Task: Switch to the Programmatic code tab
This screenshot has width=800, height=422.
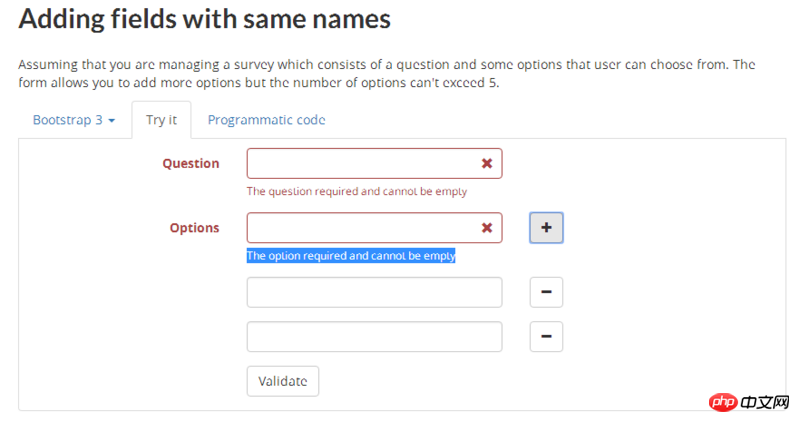Action: tap(266, 120)
